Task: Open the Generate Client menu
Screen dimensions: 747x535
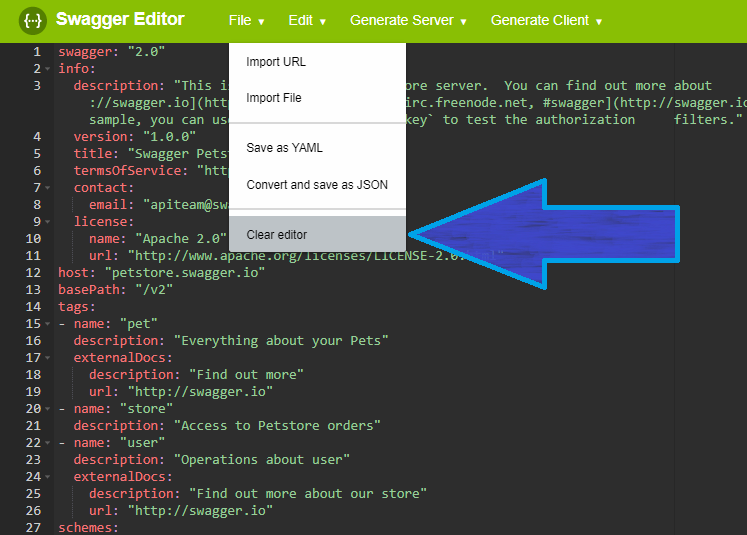Action: point(546,20)
